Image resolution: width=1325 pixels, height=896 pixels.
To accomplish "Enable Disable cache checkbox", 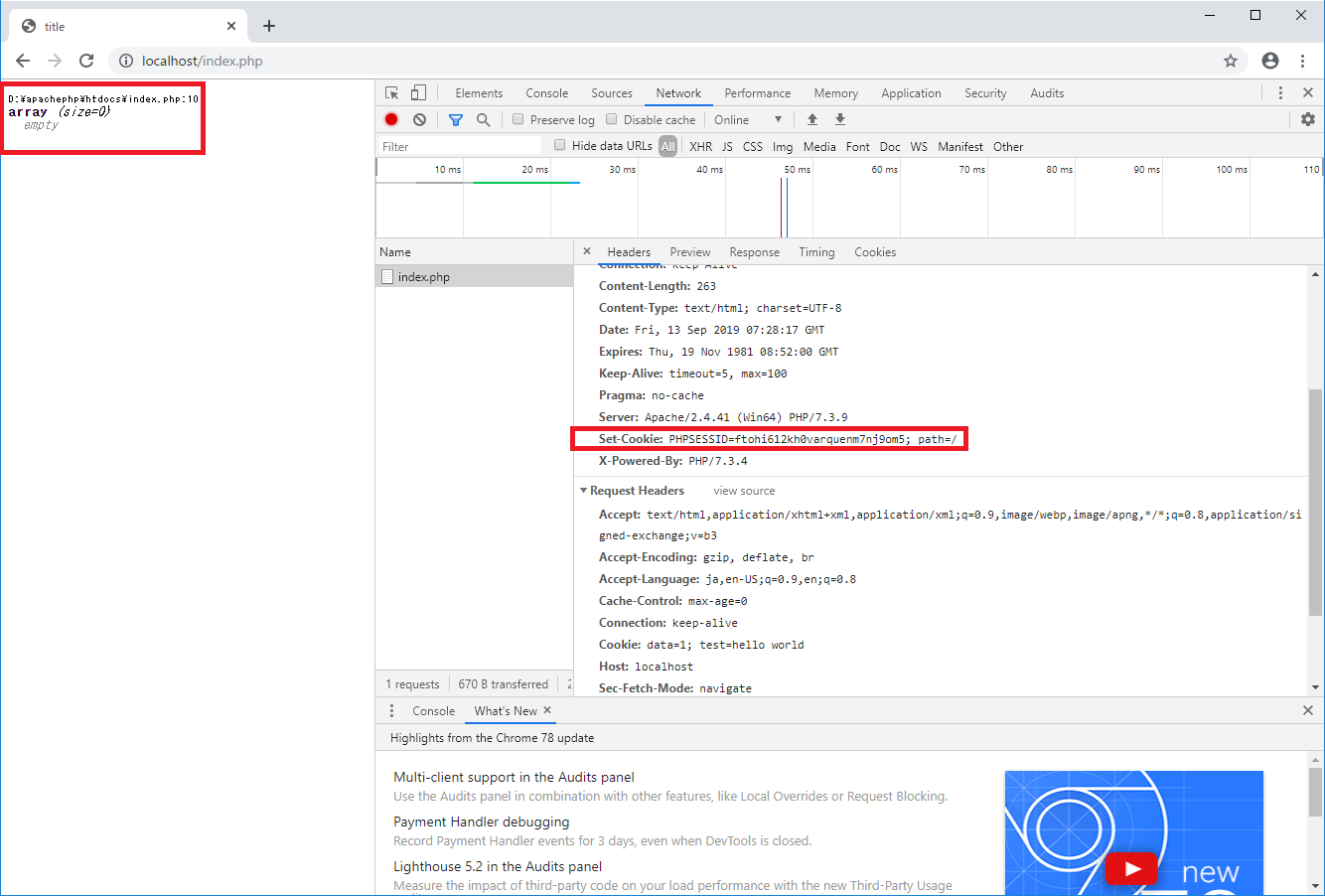I will point(612,119).
